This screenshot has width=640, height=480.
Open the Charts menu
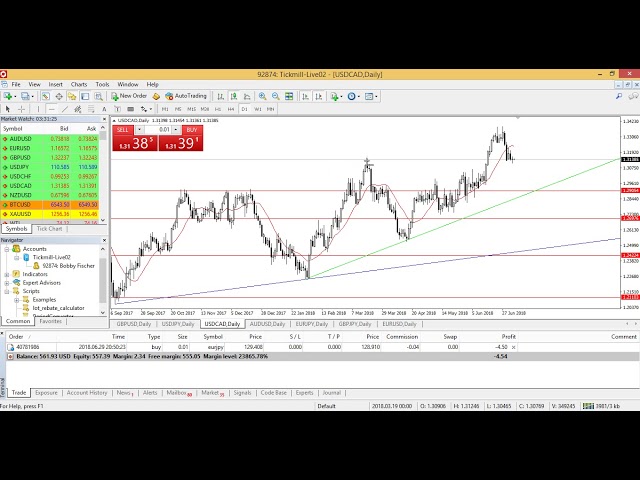pos(79,84)
